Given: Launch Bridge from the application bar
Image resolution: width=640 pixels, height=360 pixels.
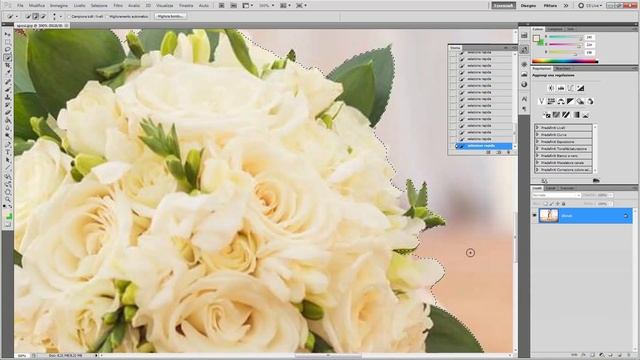Looking at the screenshot, I should click(x=221, y=6).
